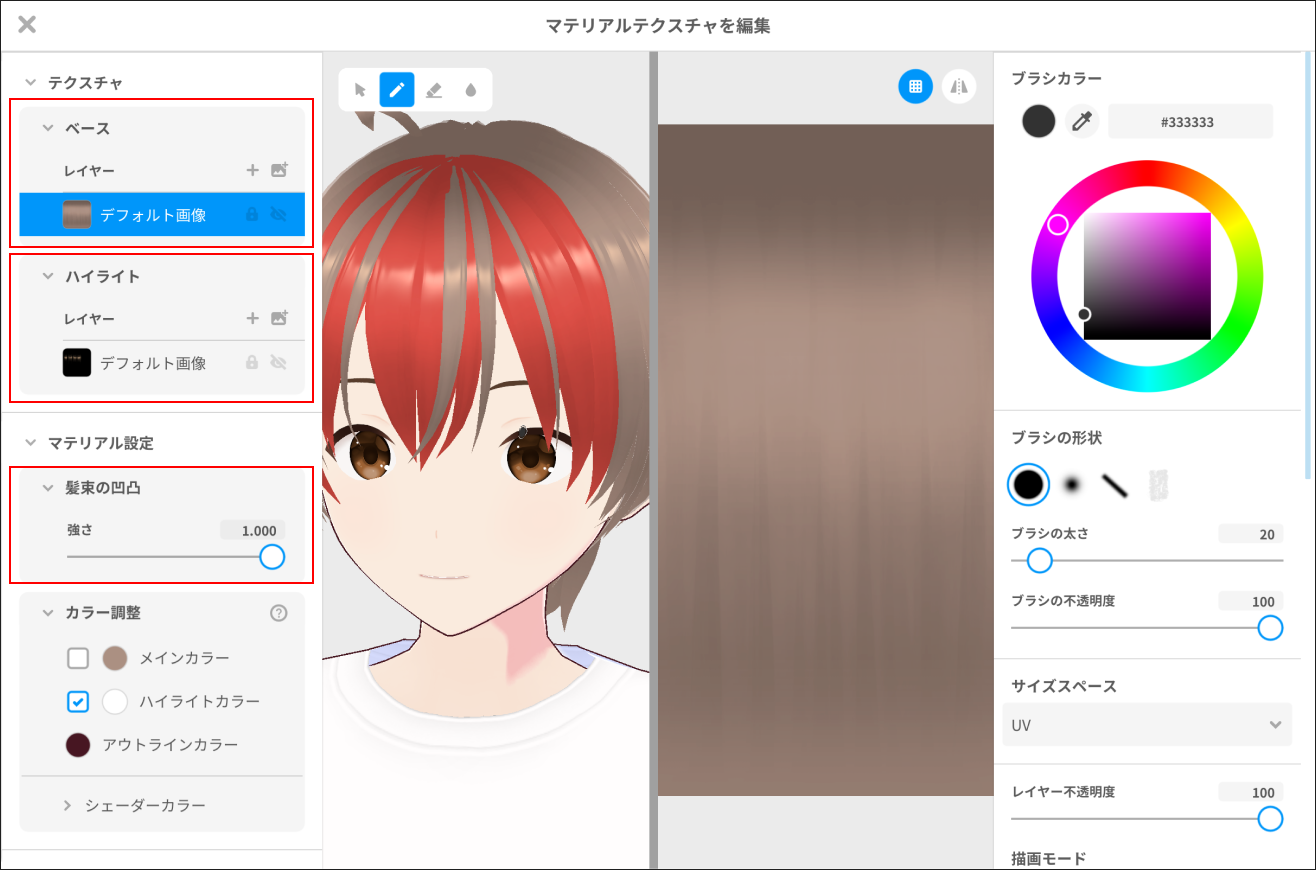Toggle visibility of ハイライト デフォルト画像 layer

[x=279, y=362]
